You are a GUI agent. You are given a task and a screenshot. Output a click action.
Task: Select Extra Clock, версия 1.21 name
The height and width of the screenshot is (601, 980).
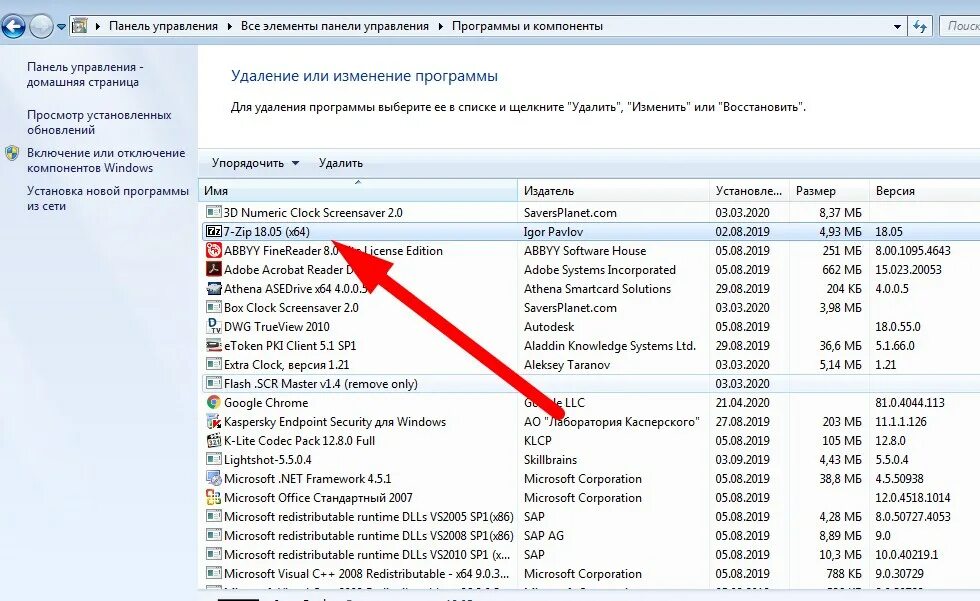coord(286,365)
